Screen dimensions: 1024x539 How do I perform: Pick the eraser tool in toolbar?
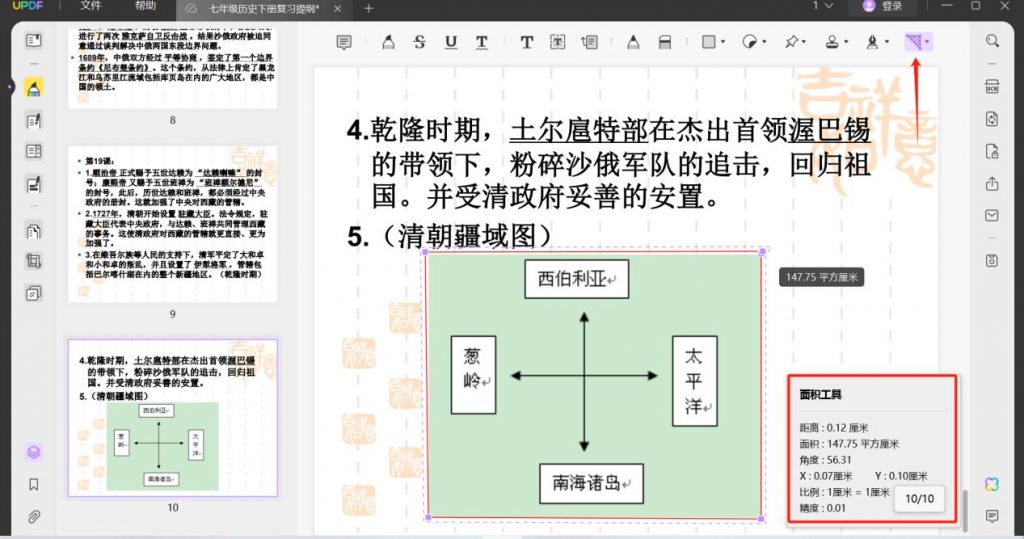664,42
